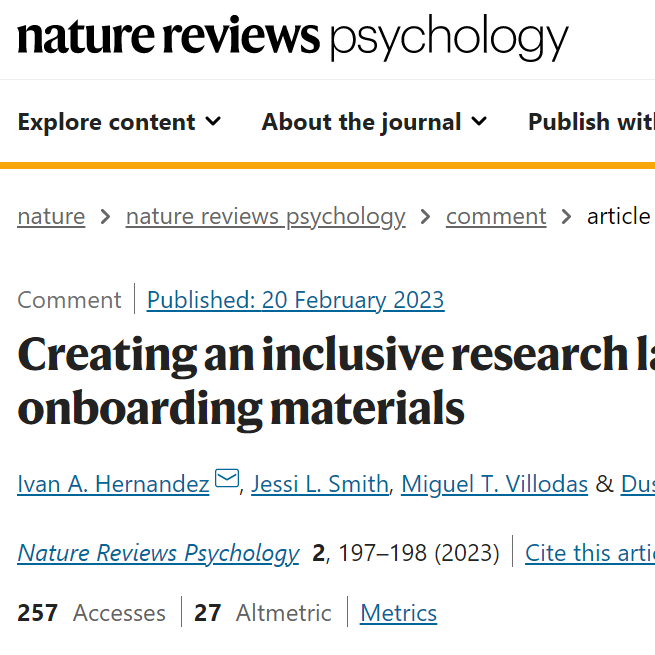Open the About the journal dropdown

pyautogui.click(x=374, y=122)
